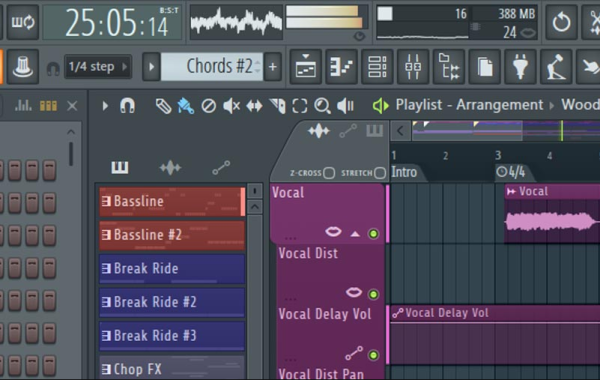Image resolution: width=600 pixels, height=380 pixels.
Task: Add a new pattern with plus button
Action: [272, 67]
